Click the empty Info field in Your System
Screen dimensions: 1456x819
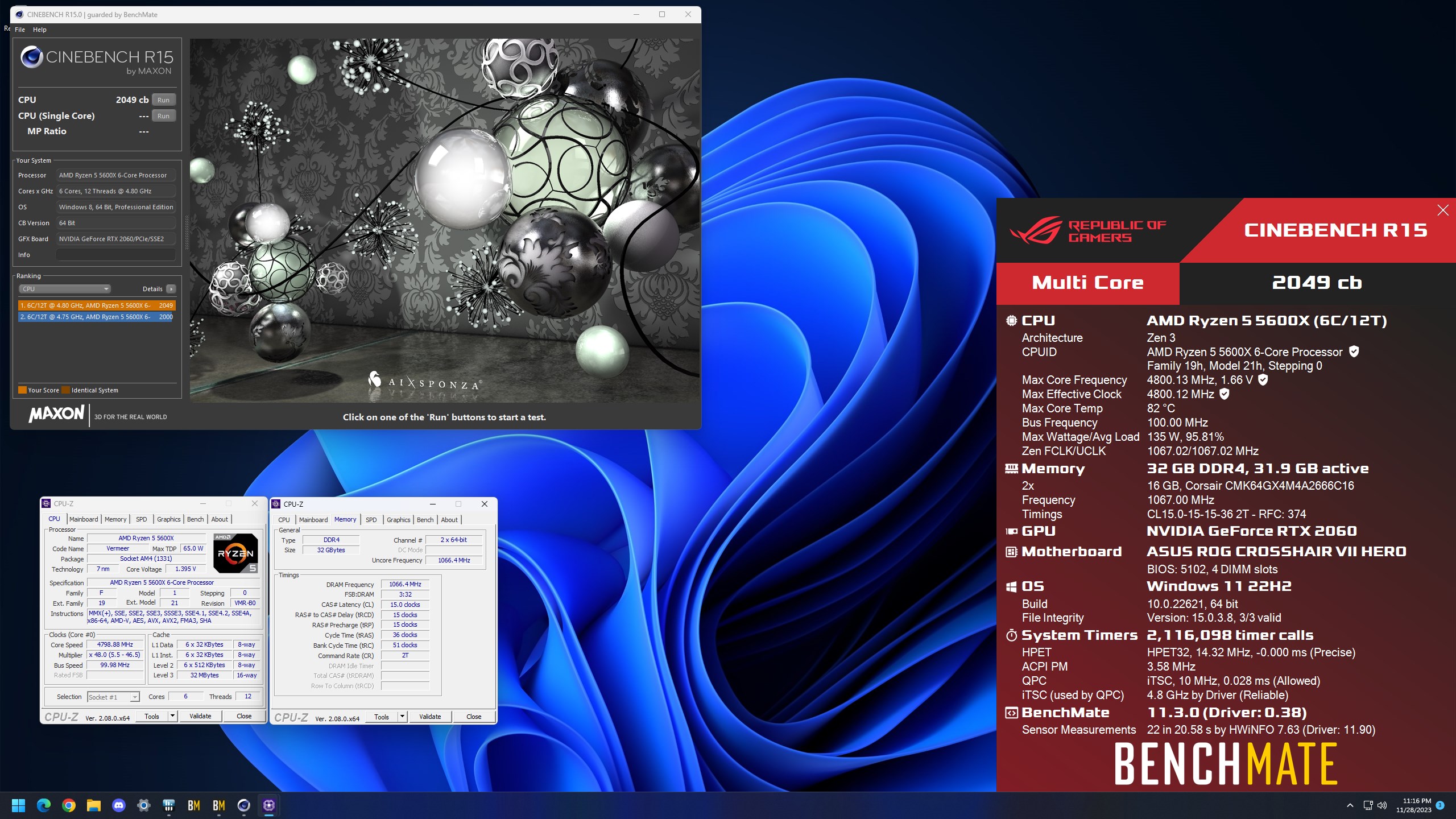(116, 255)
